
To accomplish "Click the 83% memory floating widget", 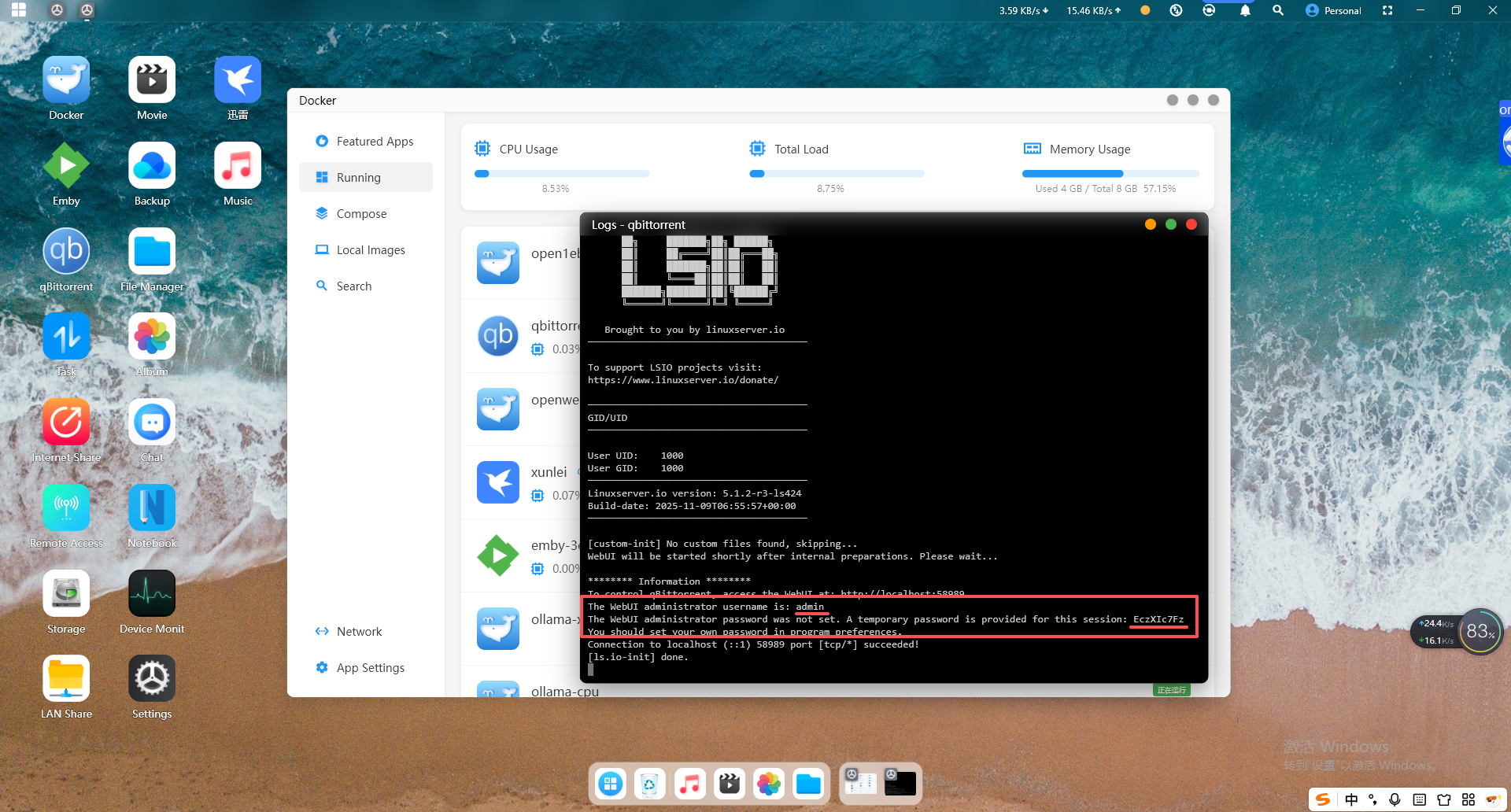I will pyautogui.click(x=1480, y=631).
